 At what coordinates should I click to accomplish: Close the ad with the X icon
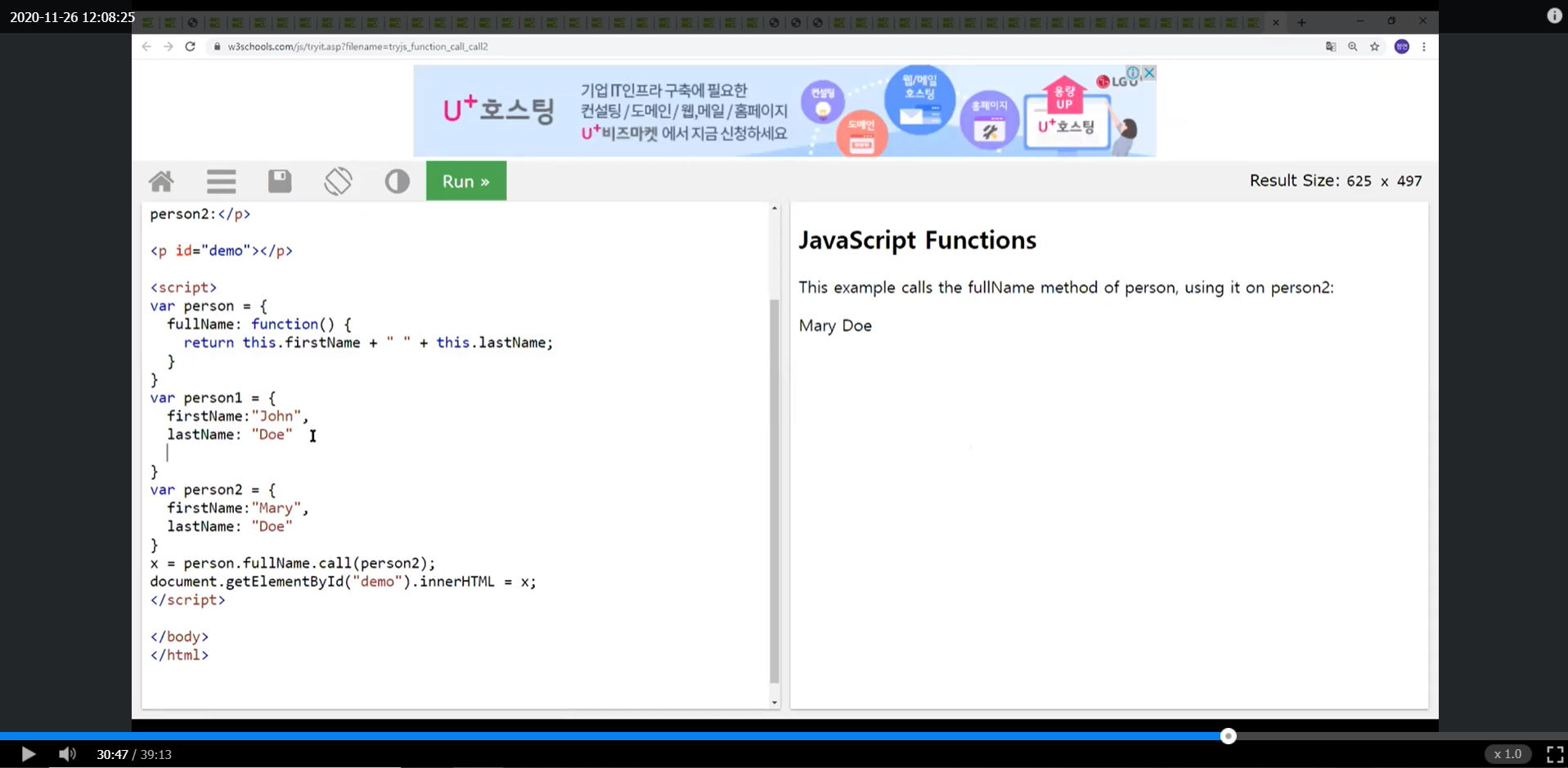pyautogui.click(x=1149, y=73)
